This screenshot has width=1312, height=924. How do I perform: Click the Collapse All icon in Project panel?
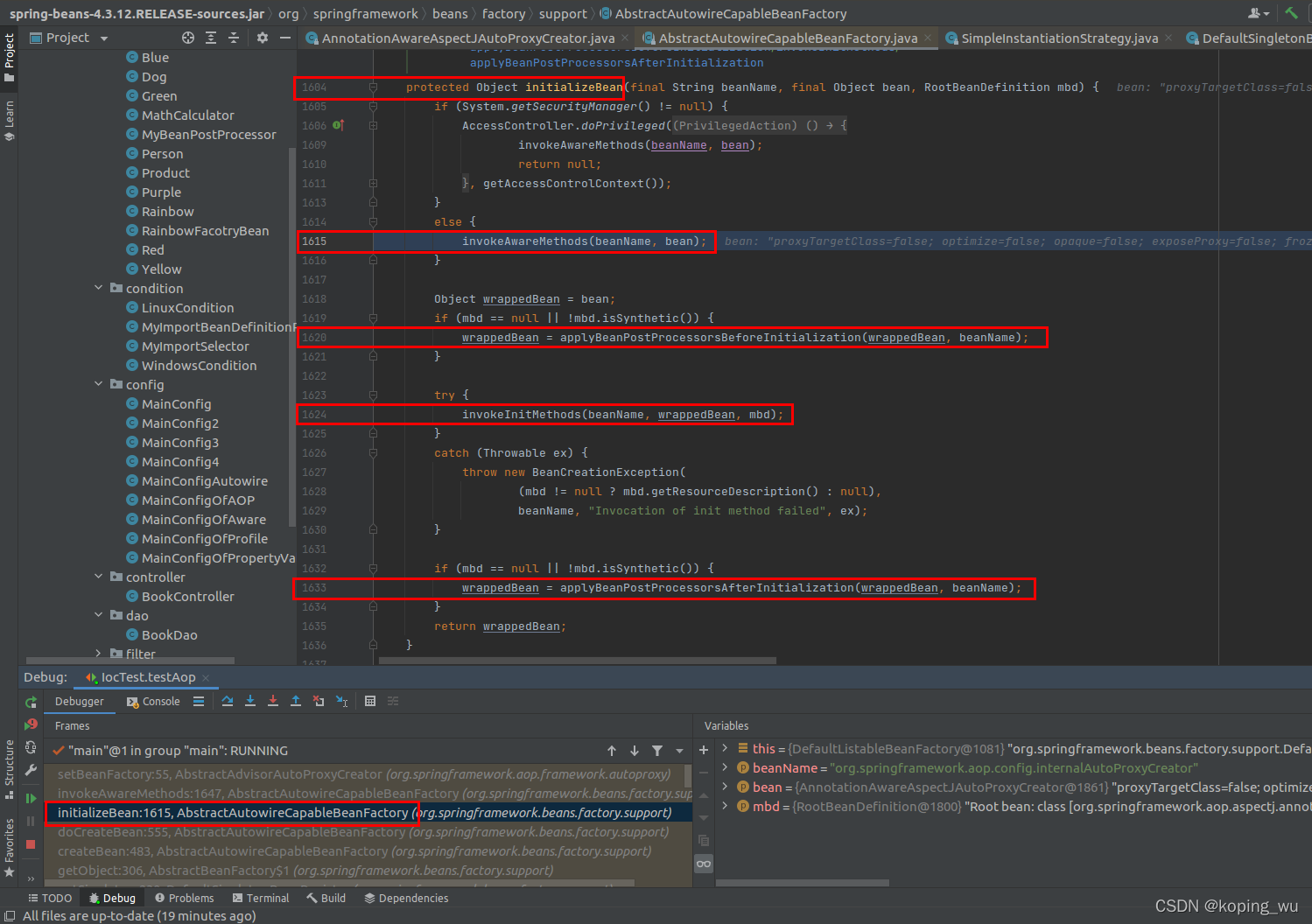pos(234,38)
